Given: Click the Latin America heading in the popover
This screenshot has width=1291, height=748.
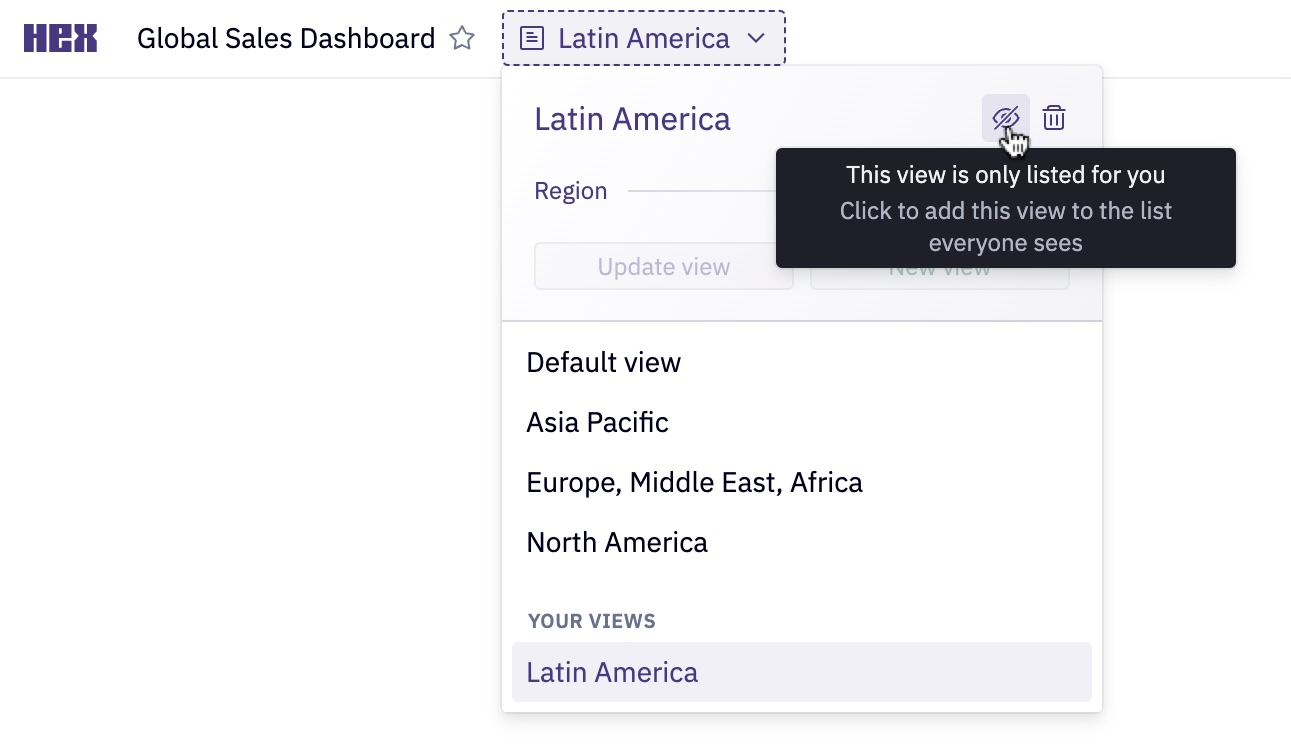Looking at the screenshot, I should click(632, 118).
